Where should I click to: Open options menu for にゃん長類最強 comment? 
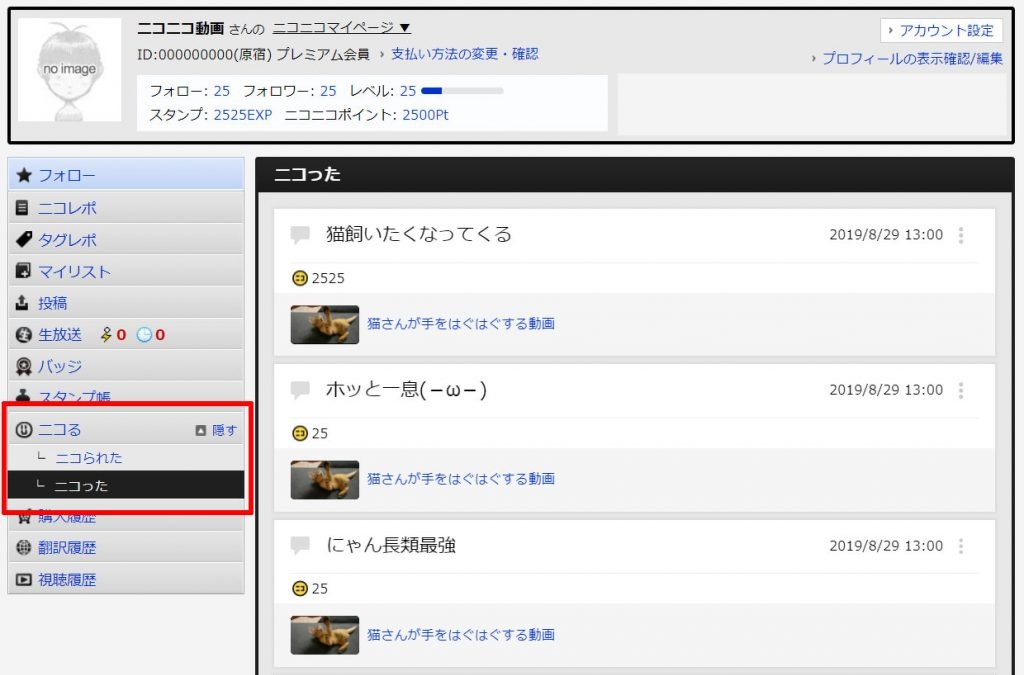(x=961, y=546)
